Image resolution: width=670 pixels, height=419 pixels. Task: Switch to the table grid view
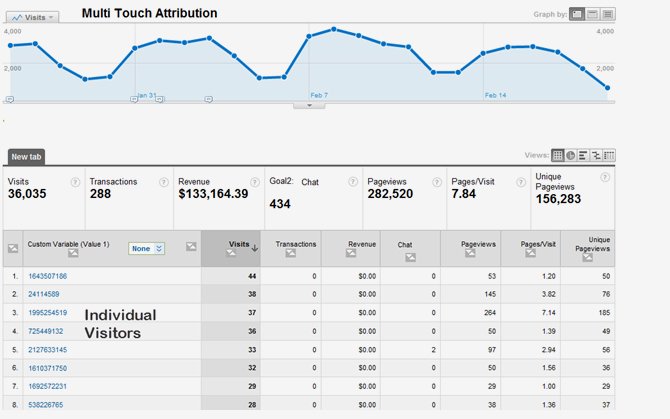(558, 155)
